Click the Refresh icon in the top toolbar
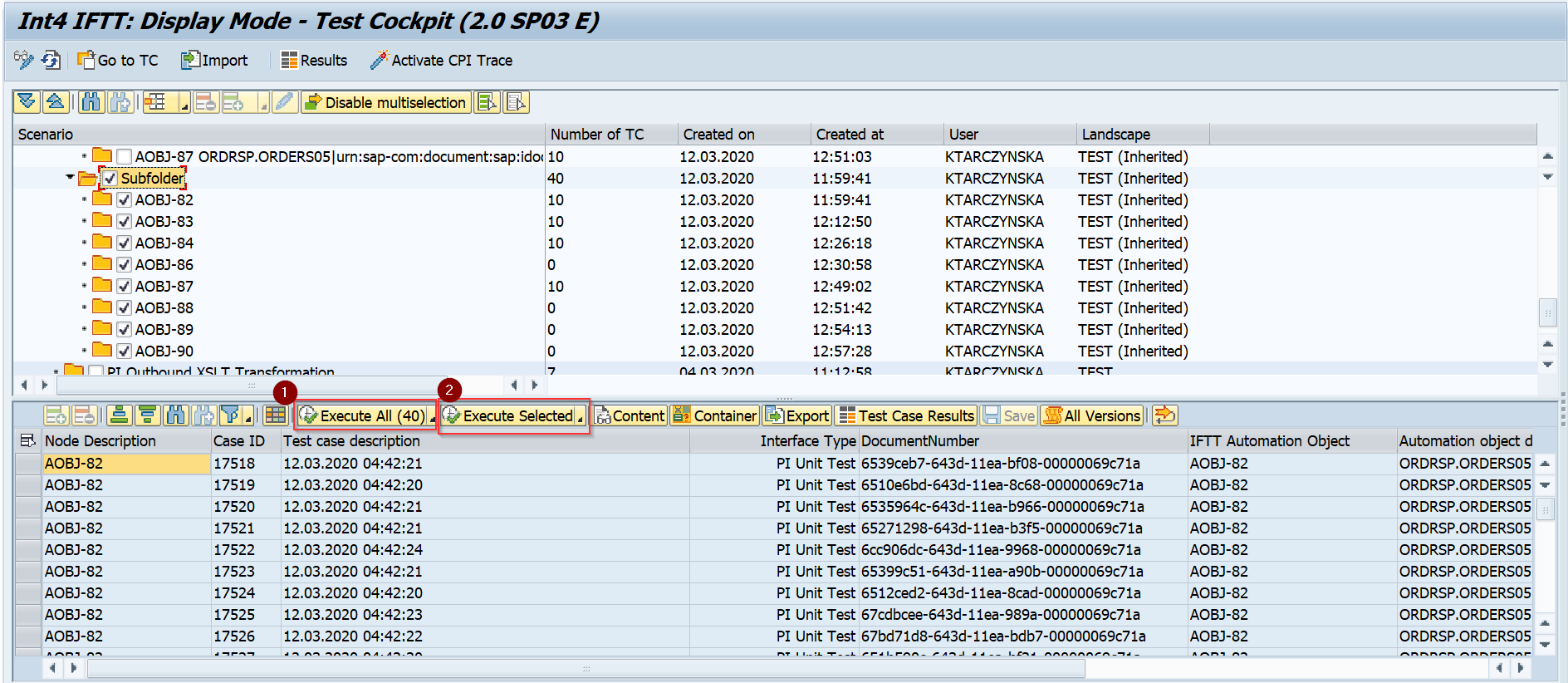 point(51,60)
